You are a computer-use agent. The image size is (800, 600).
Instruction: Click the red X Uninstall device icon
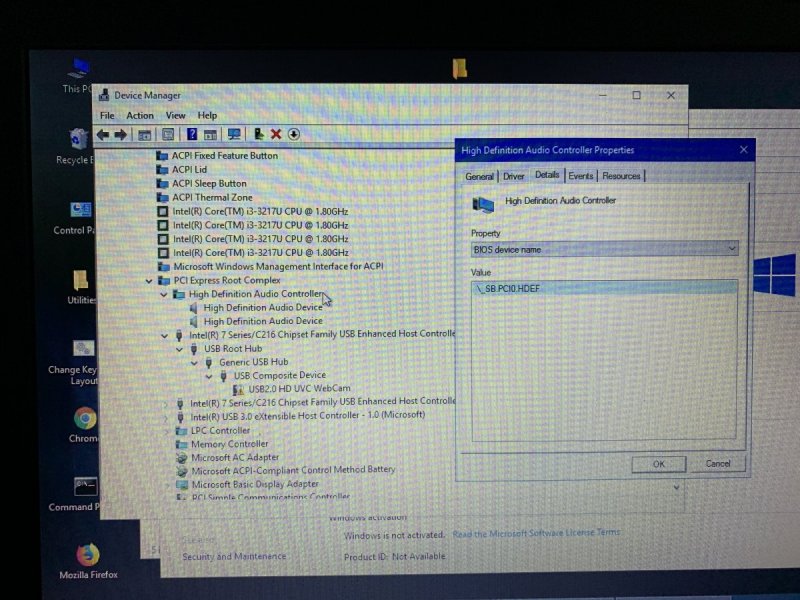(x=276, y=134)
